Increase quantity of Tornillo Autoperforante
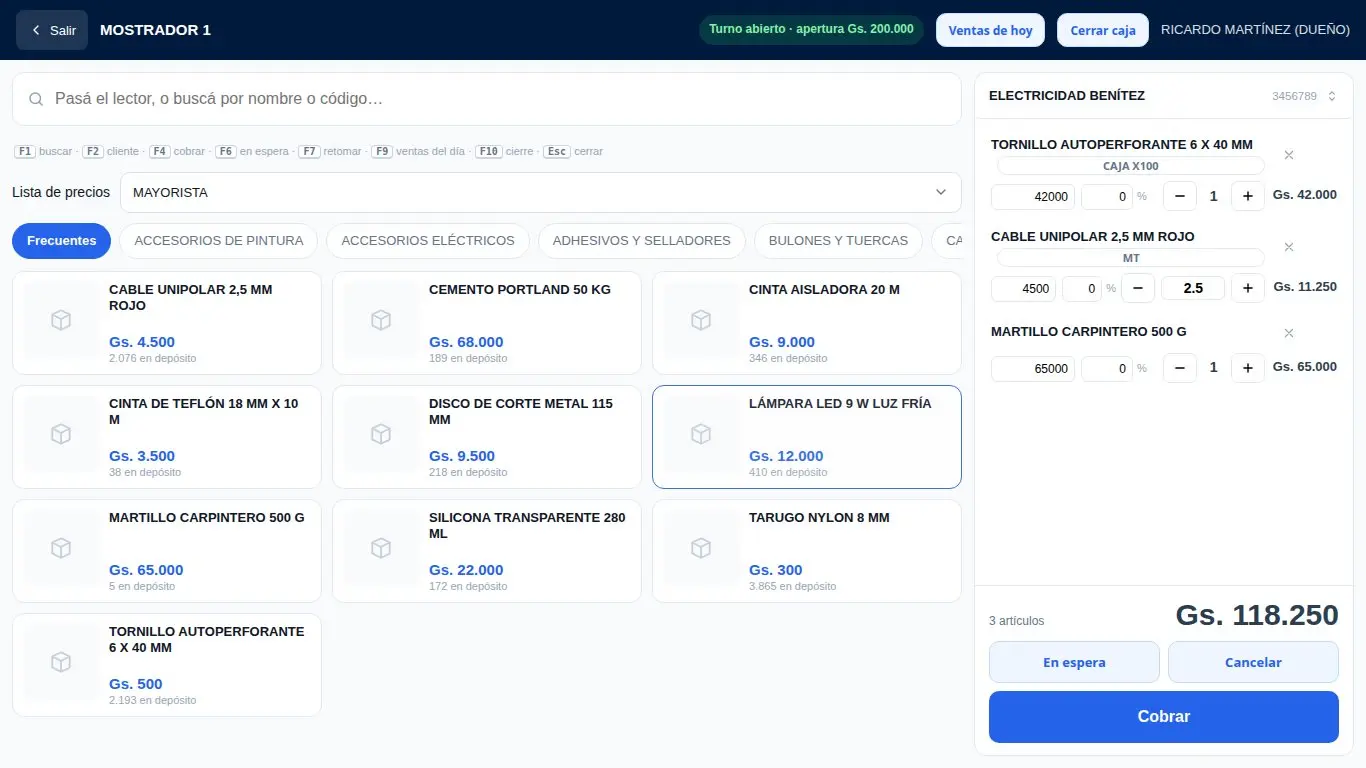The height and width of the screenshot is (768, 1366). [1247, 196]
